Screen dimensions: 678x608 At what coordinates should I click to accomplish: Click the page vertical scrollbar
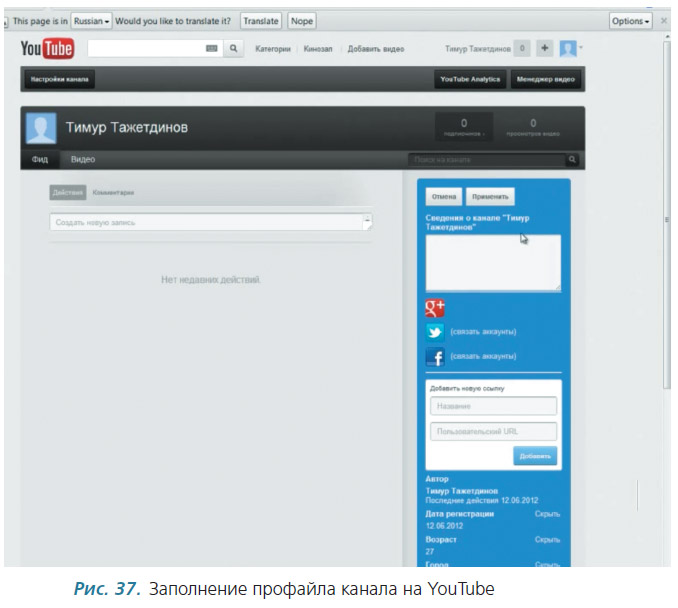667,216
